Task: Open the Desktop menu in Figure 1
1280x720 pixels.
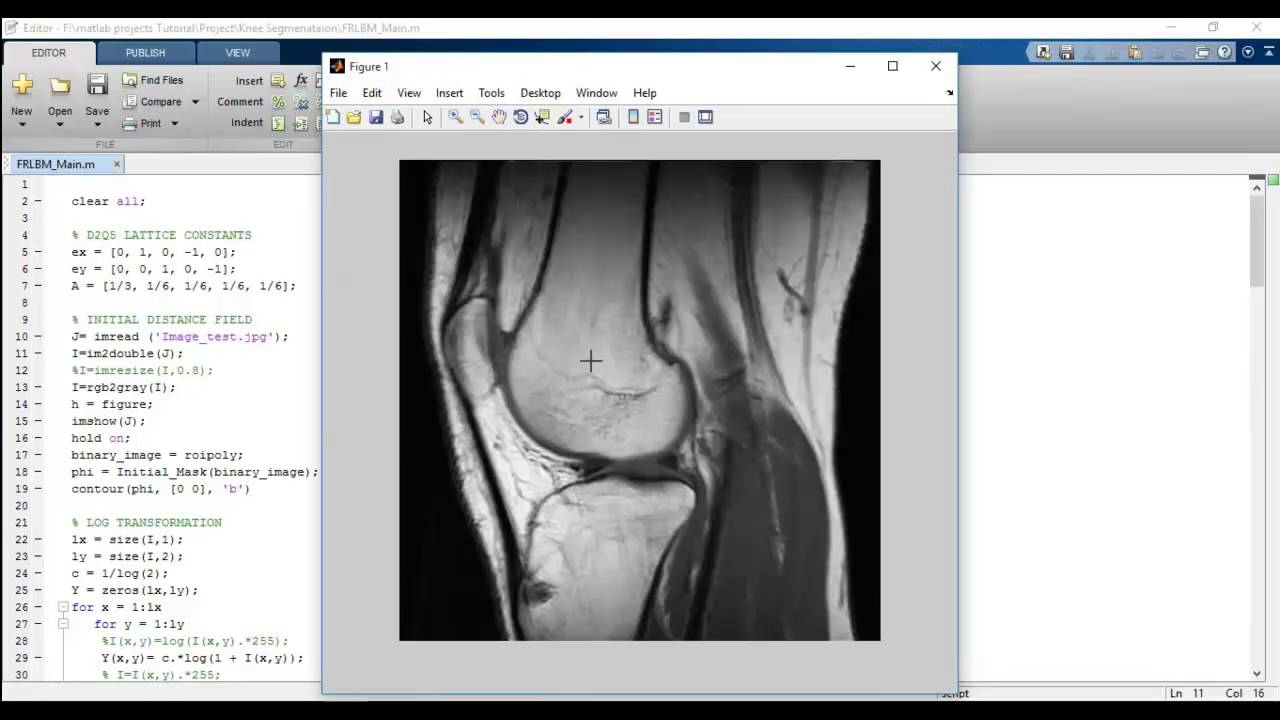Action: pos(540,93)
